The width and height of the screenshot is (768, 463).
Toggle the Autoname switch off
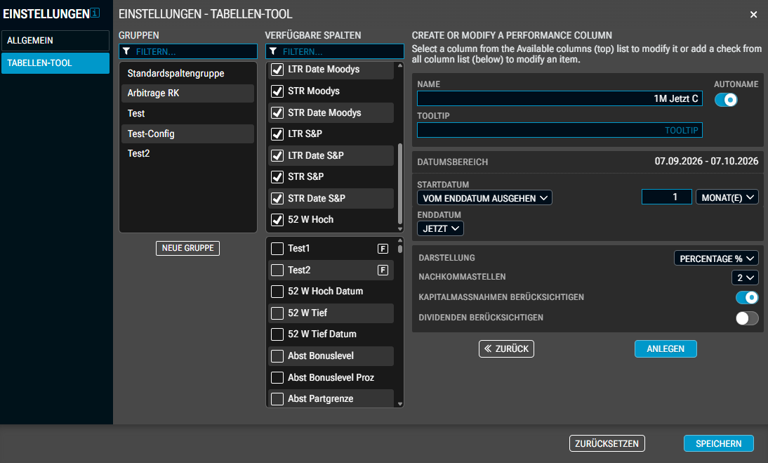726,100
